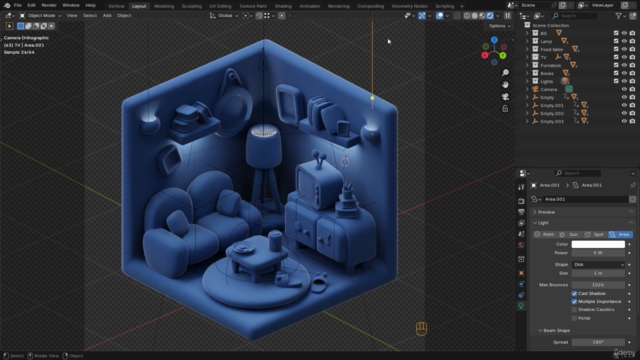Image resolution: width=640 pixels, height=360 pixels.
Task: Switch to the Geometry Nodes workspace tab
Action: [x=409, y=6]
